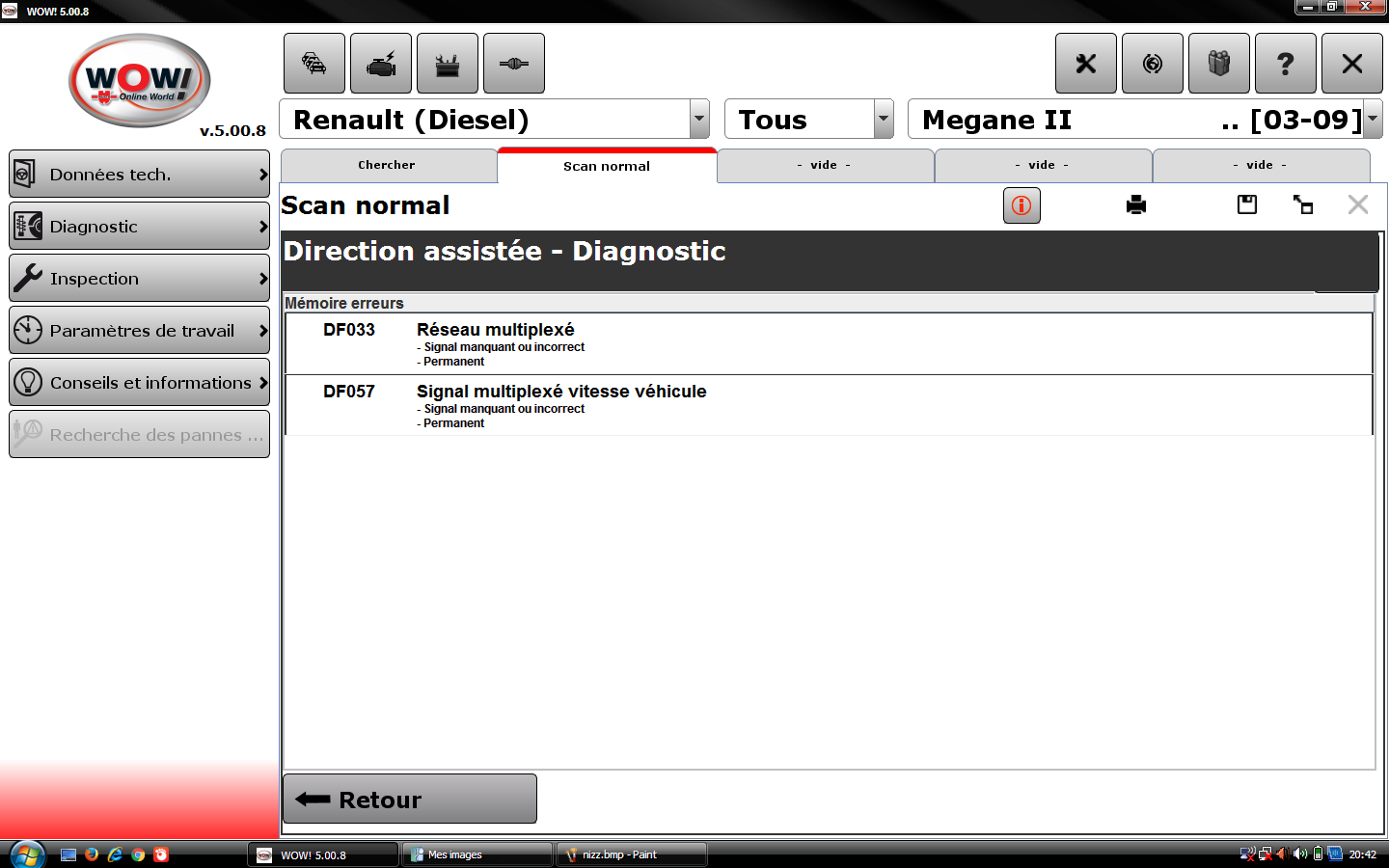The width and height of the screenshot is (1389, 868).
Task: Launch Chrome from quick launch
Action: [x=138, y=854]
